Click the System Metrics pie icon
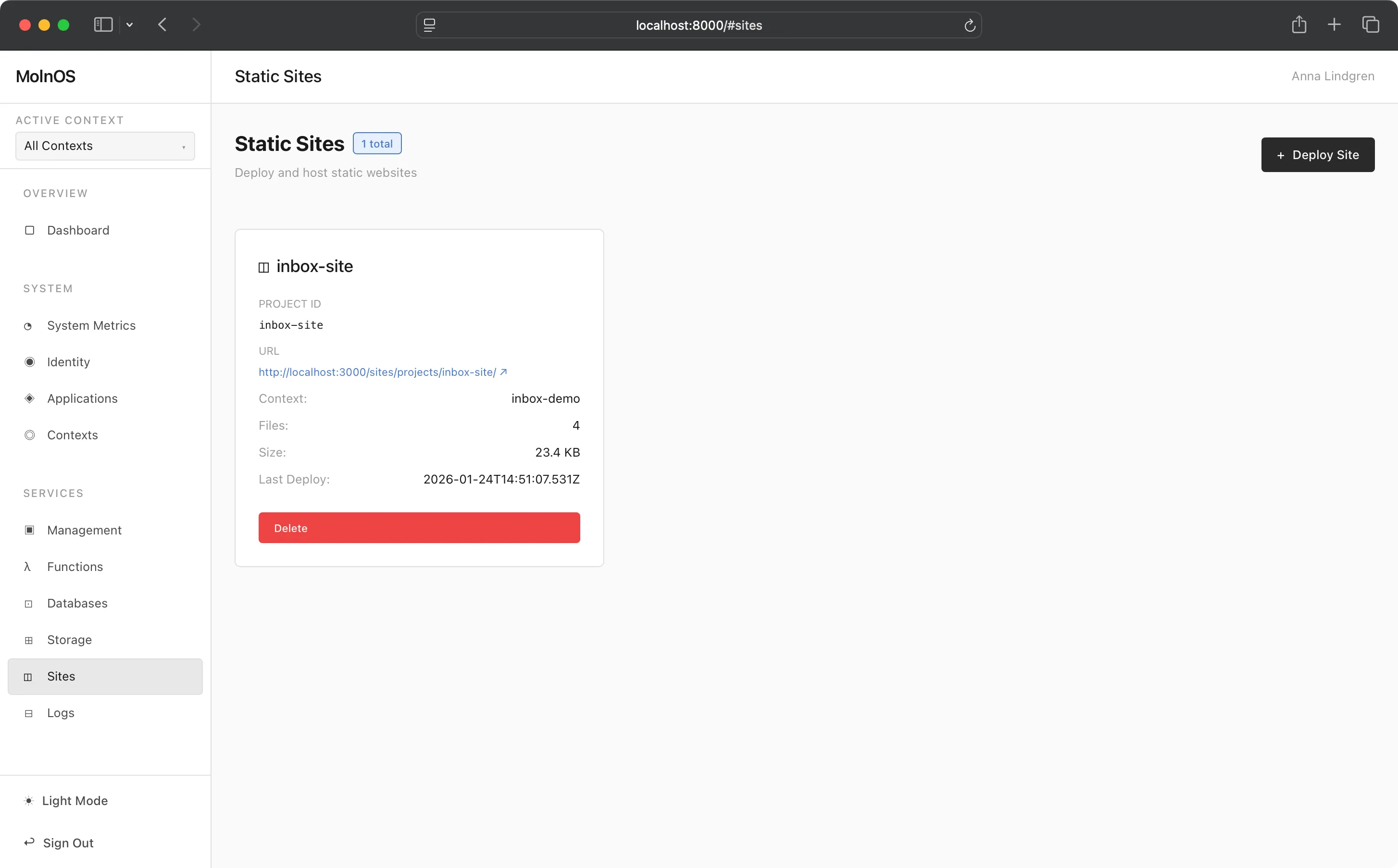This screenshot has width=1398, height=868. 28,326
